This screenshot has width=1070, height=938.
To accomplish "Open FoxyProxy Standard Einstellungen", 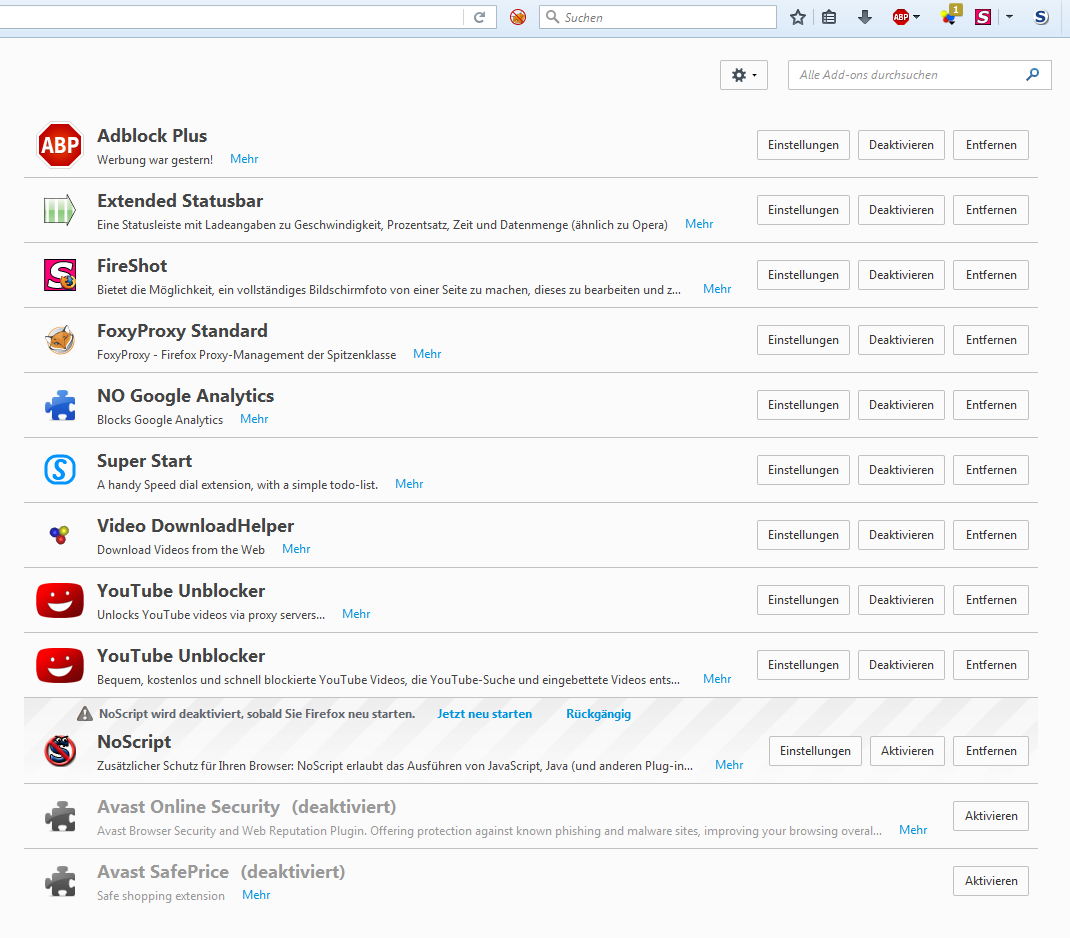I will point(803,340).
